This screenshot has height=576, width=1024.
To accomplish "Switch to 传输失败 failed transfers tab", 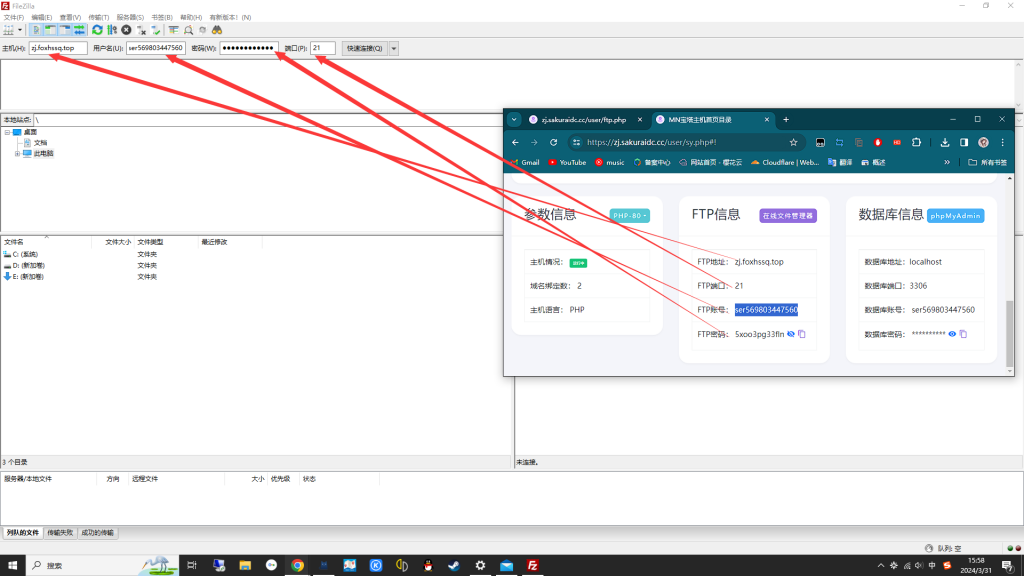I will tap(60, 533).
